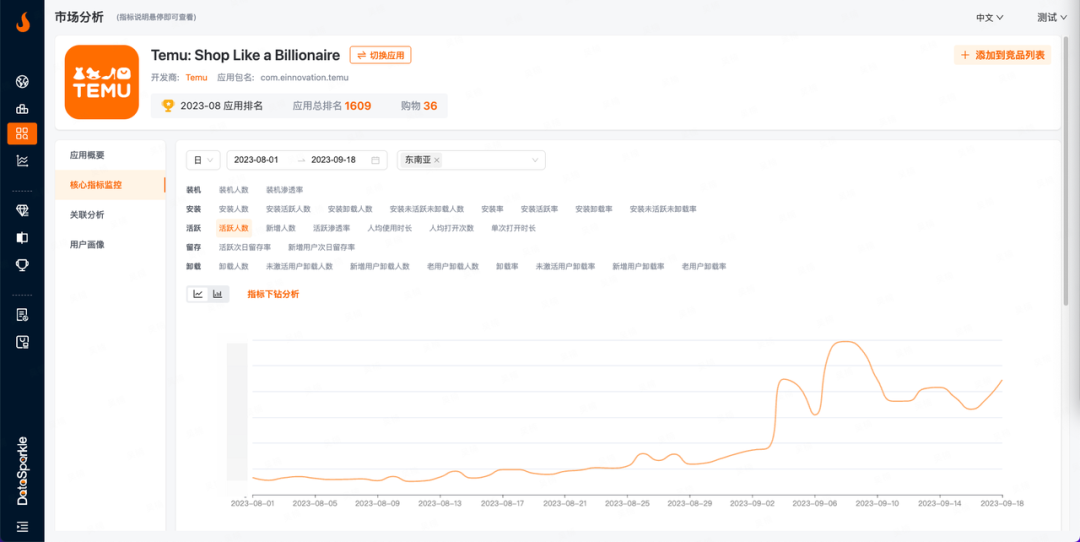Click the Temu app logo

click(x=102, y=82)
